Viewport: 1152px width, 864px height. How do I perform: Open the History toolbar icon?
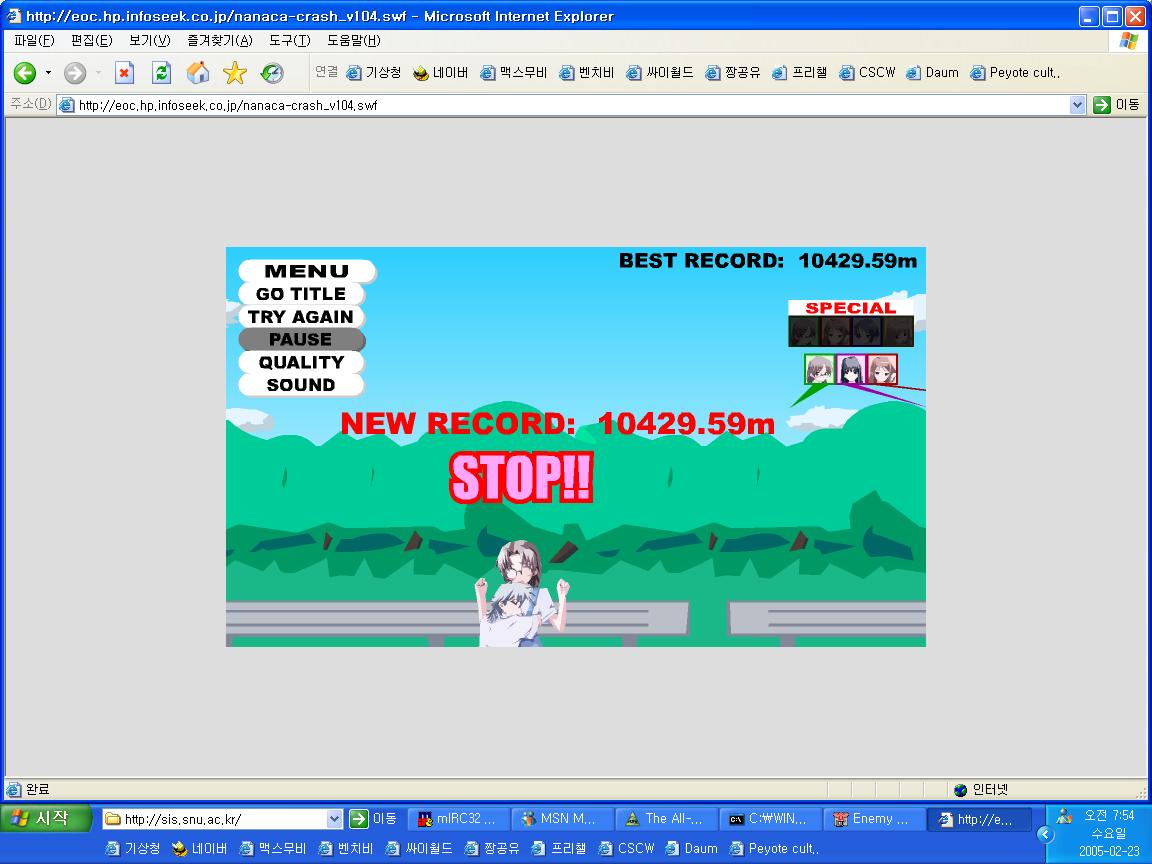coord(271,73)
